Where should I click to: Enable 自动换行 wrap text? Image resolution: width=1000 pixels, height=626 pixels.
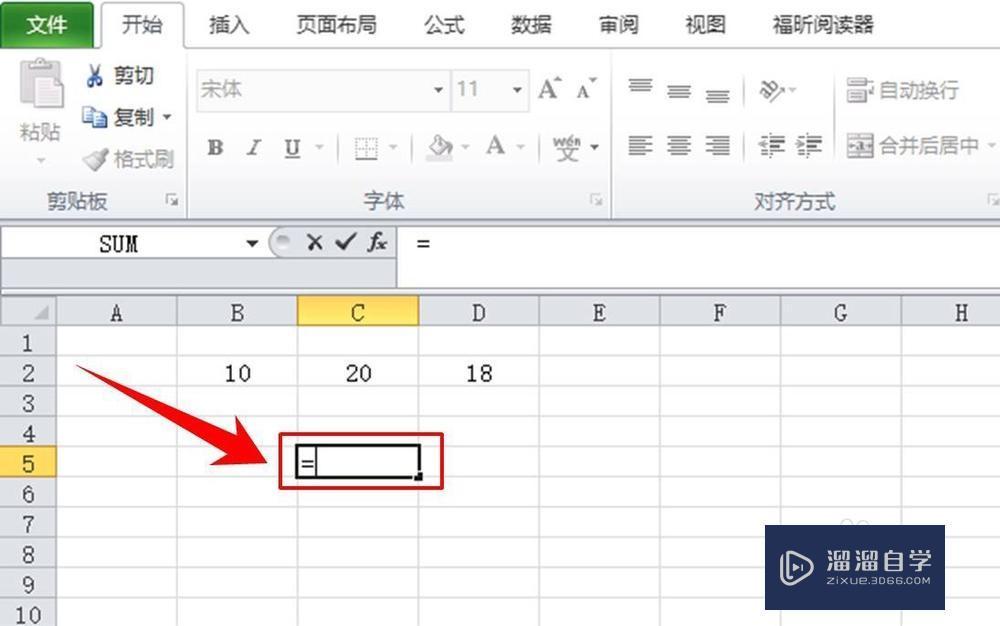pyautogui.click(x=906, y=90)
